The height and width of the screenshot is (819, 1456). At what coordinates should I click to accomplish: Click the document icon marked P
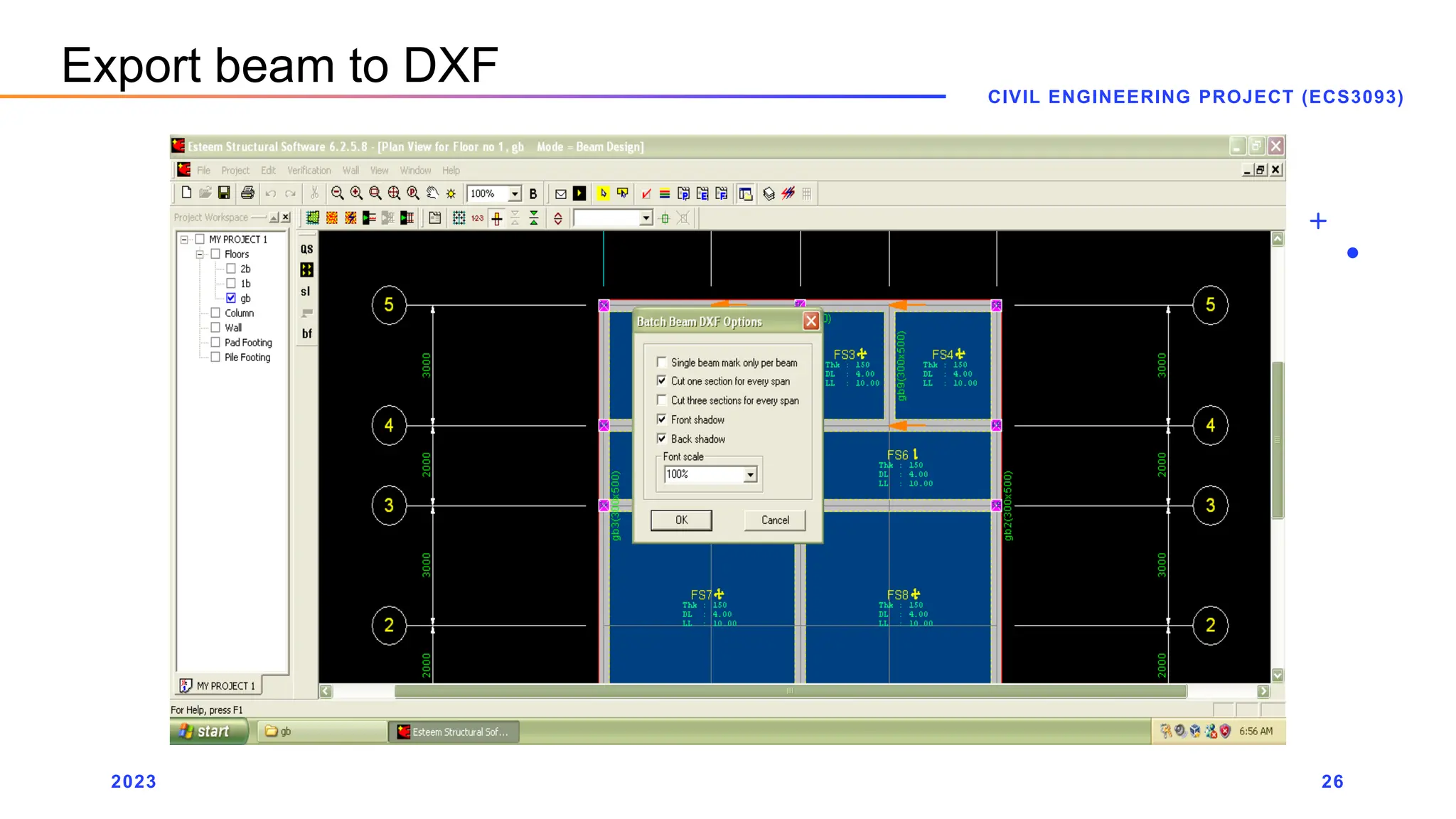point(684,193)
